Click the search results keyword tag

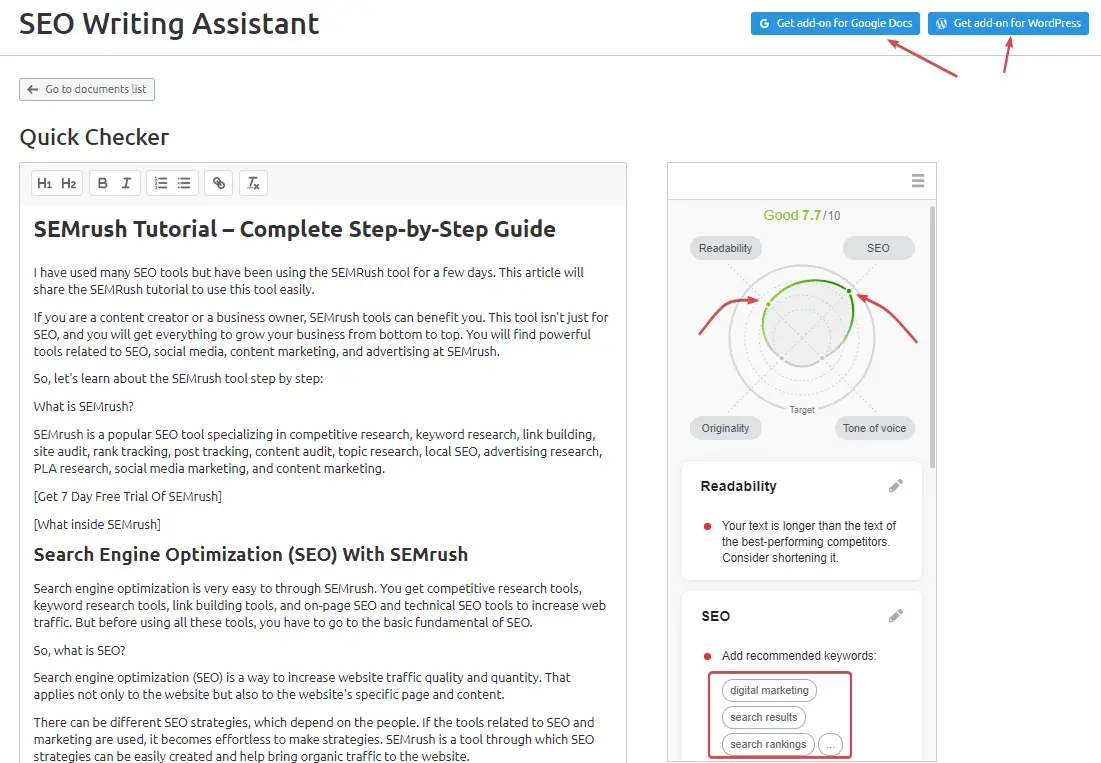coord(763,717)
